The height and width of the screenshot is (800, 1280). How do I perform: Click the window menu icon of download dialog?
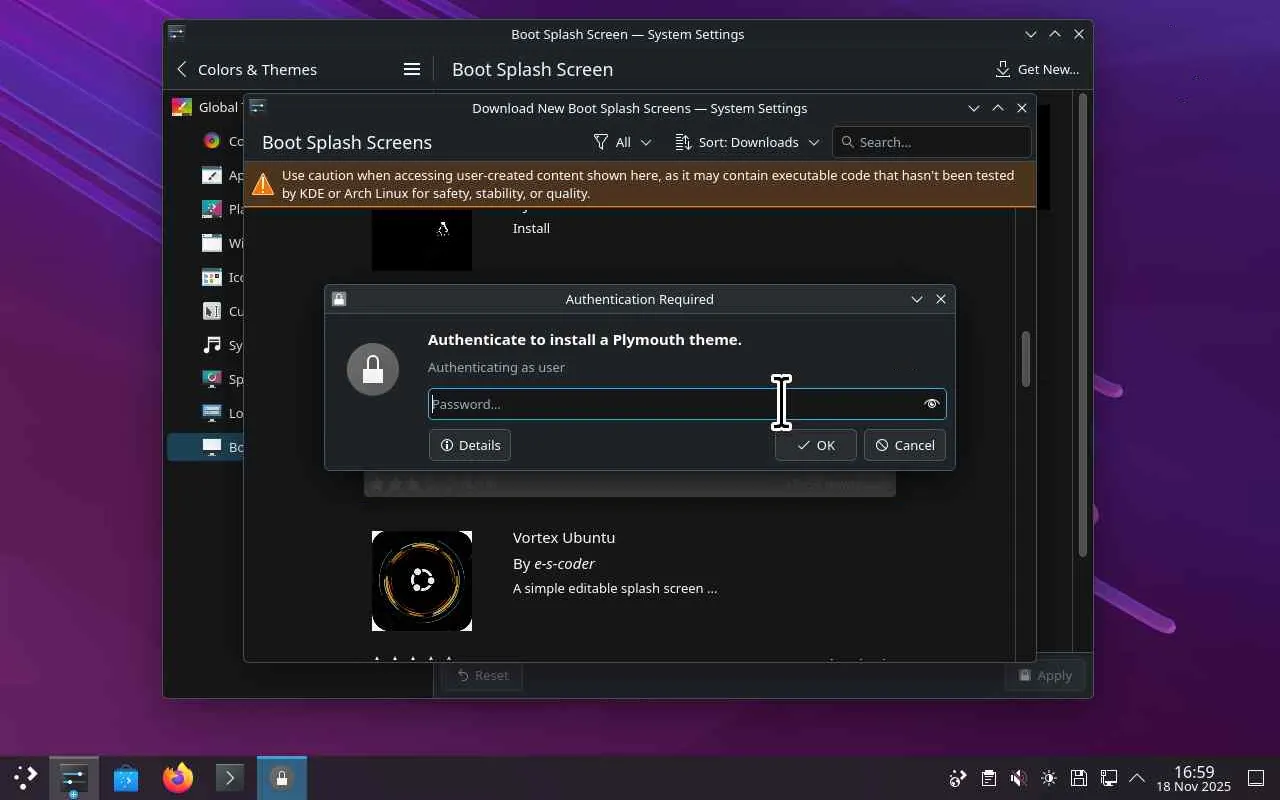[x=257, y=107]
